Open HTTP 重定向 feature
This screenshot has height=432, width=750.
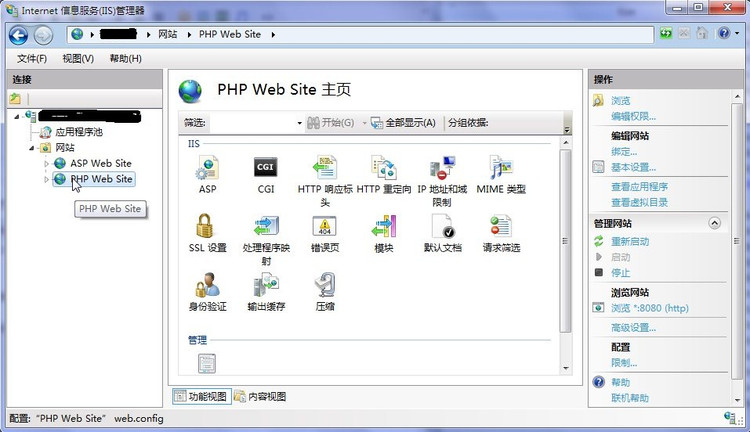384,174
